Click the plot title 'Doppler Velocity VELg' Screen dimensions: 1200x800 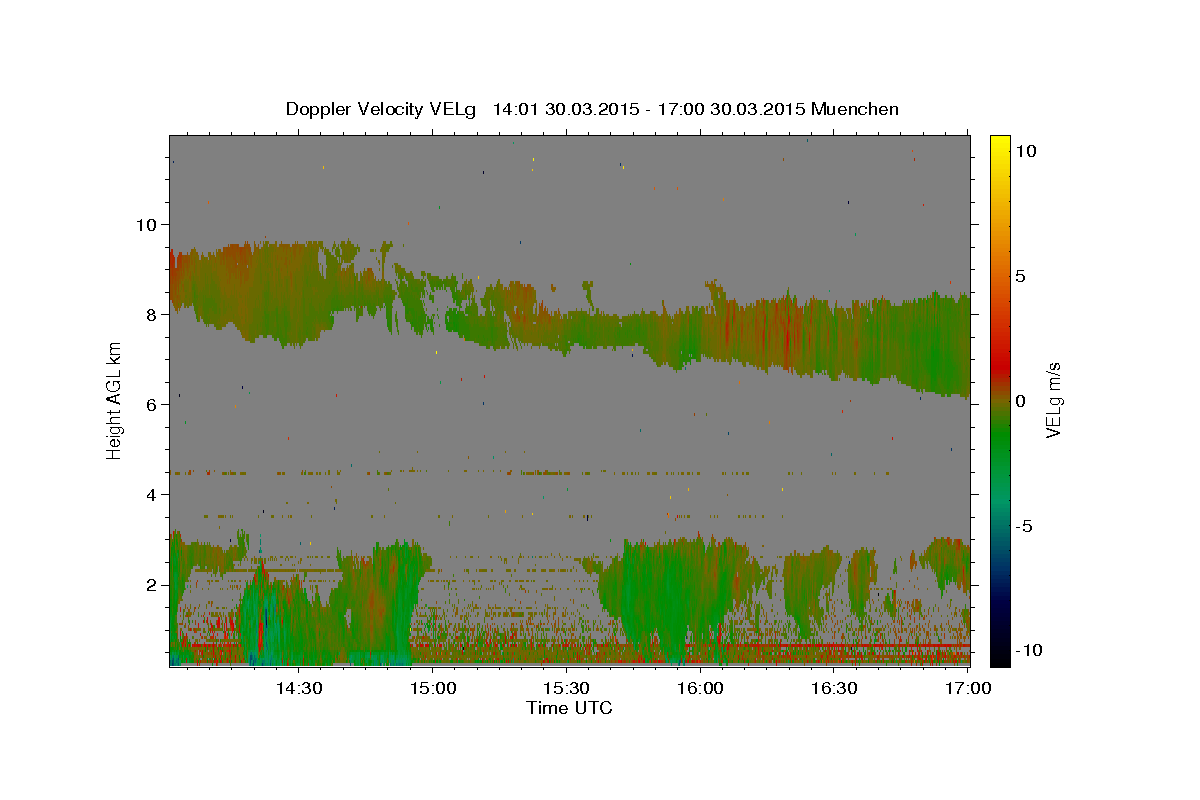(382, 109)
